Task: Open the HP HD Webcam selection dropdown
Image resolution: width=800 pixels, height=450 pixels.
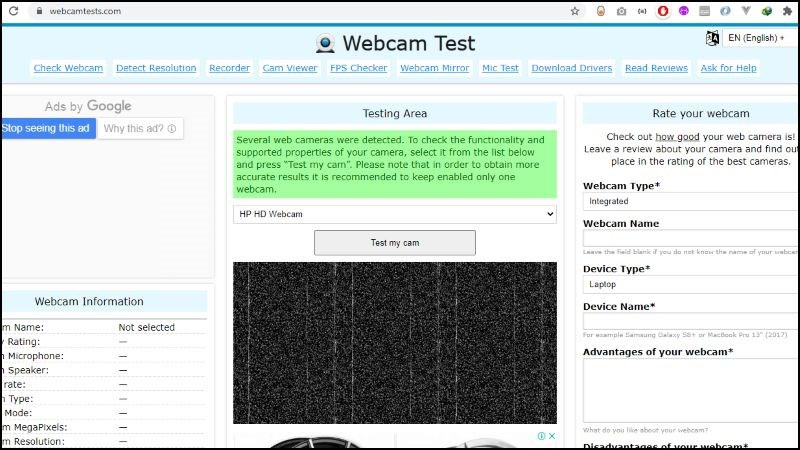Action: [x=394, y=214]
